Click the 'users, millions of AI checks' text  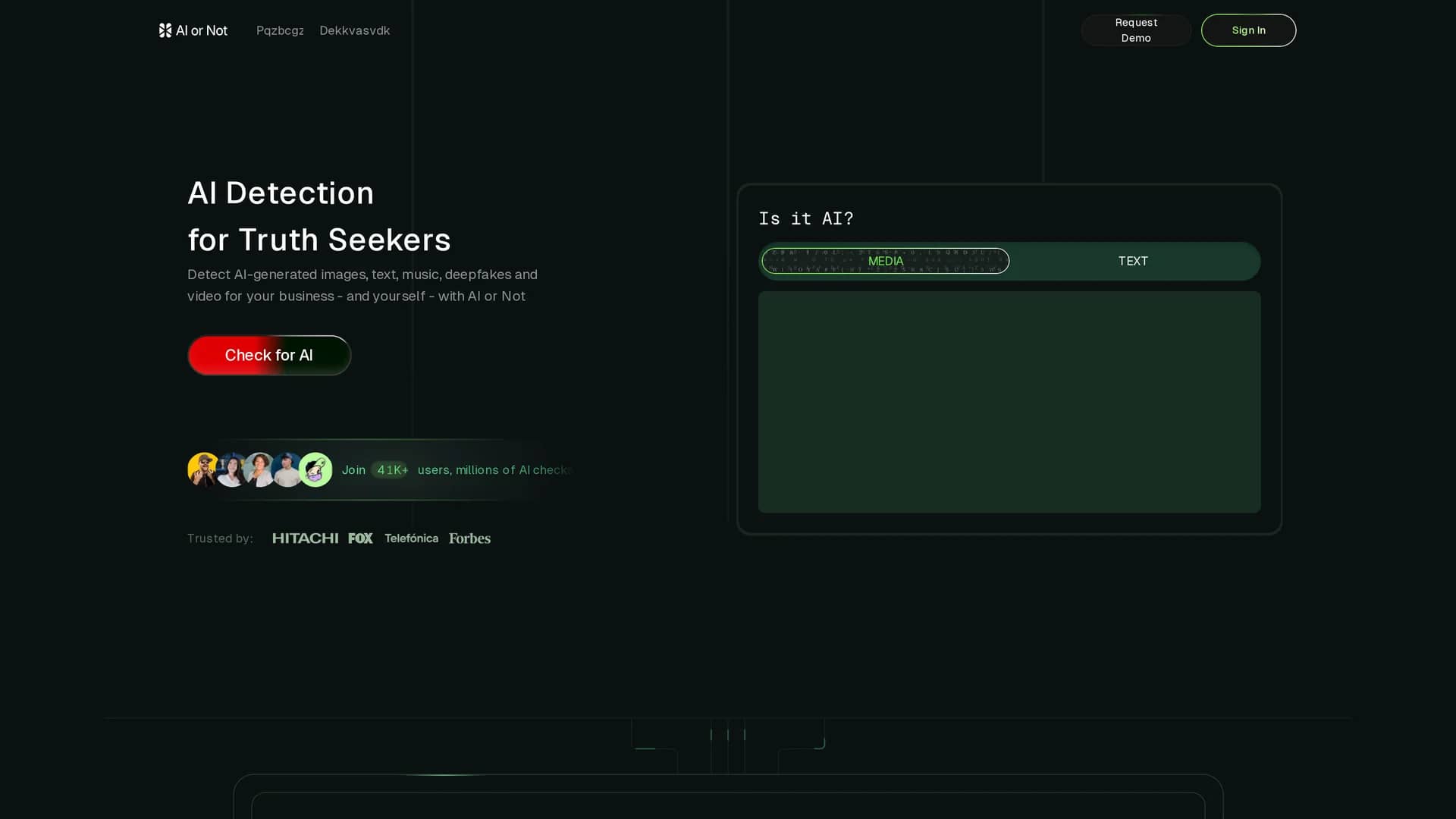point(494,470)
